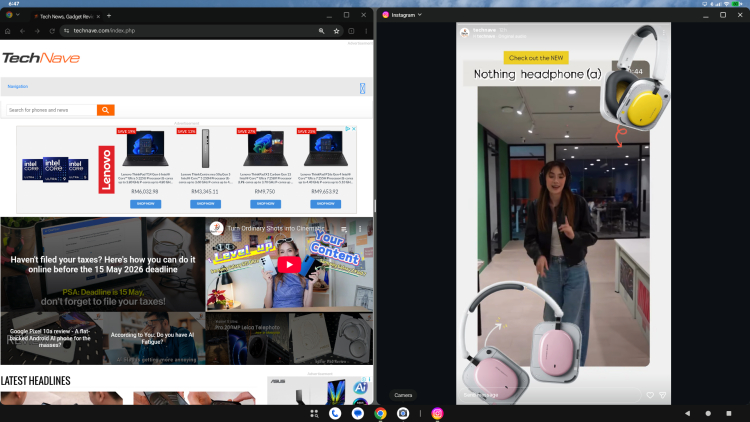
Task: Open the Google Pixel 10a review article
Action: click(52, 338)
